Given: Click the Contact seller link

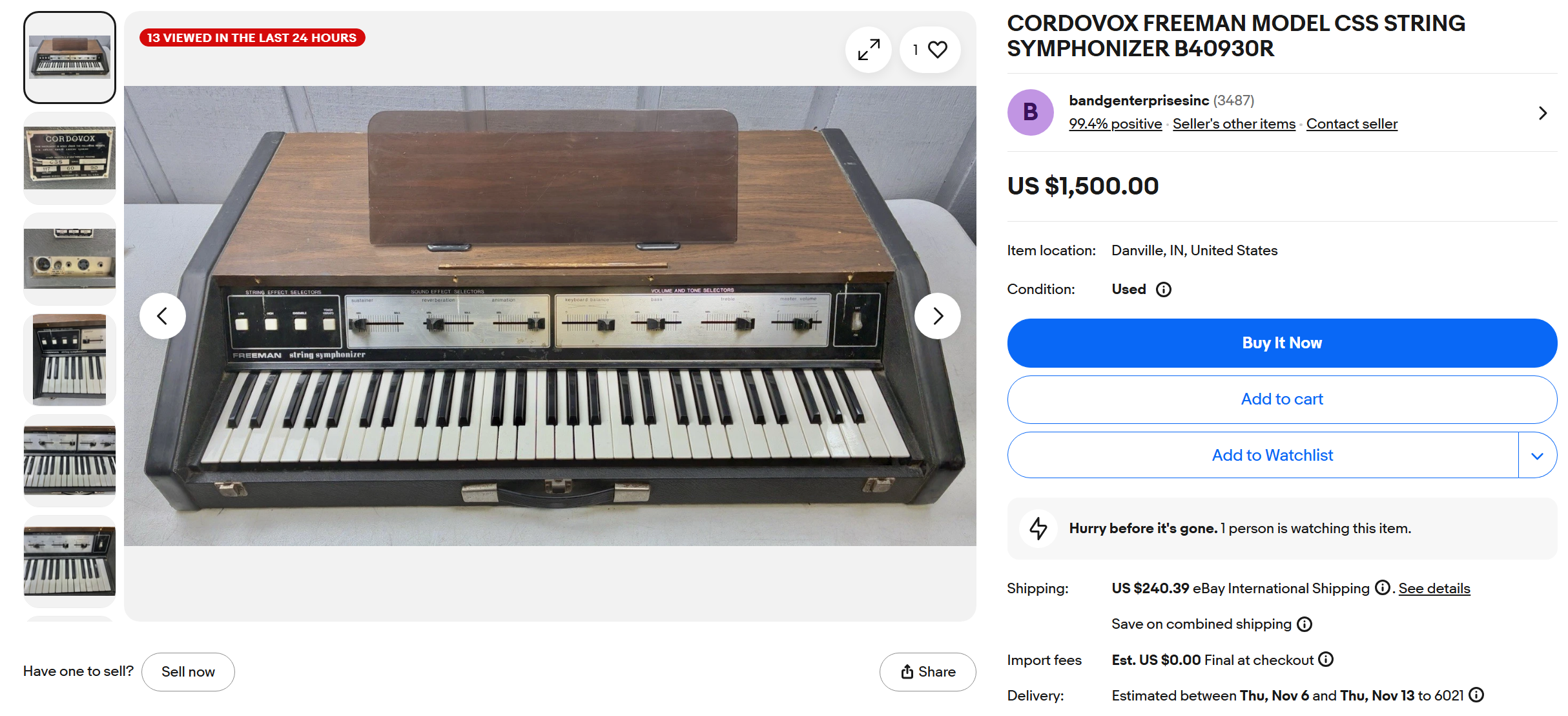Looking at the screenshot, I should point(1352,124).
